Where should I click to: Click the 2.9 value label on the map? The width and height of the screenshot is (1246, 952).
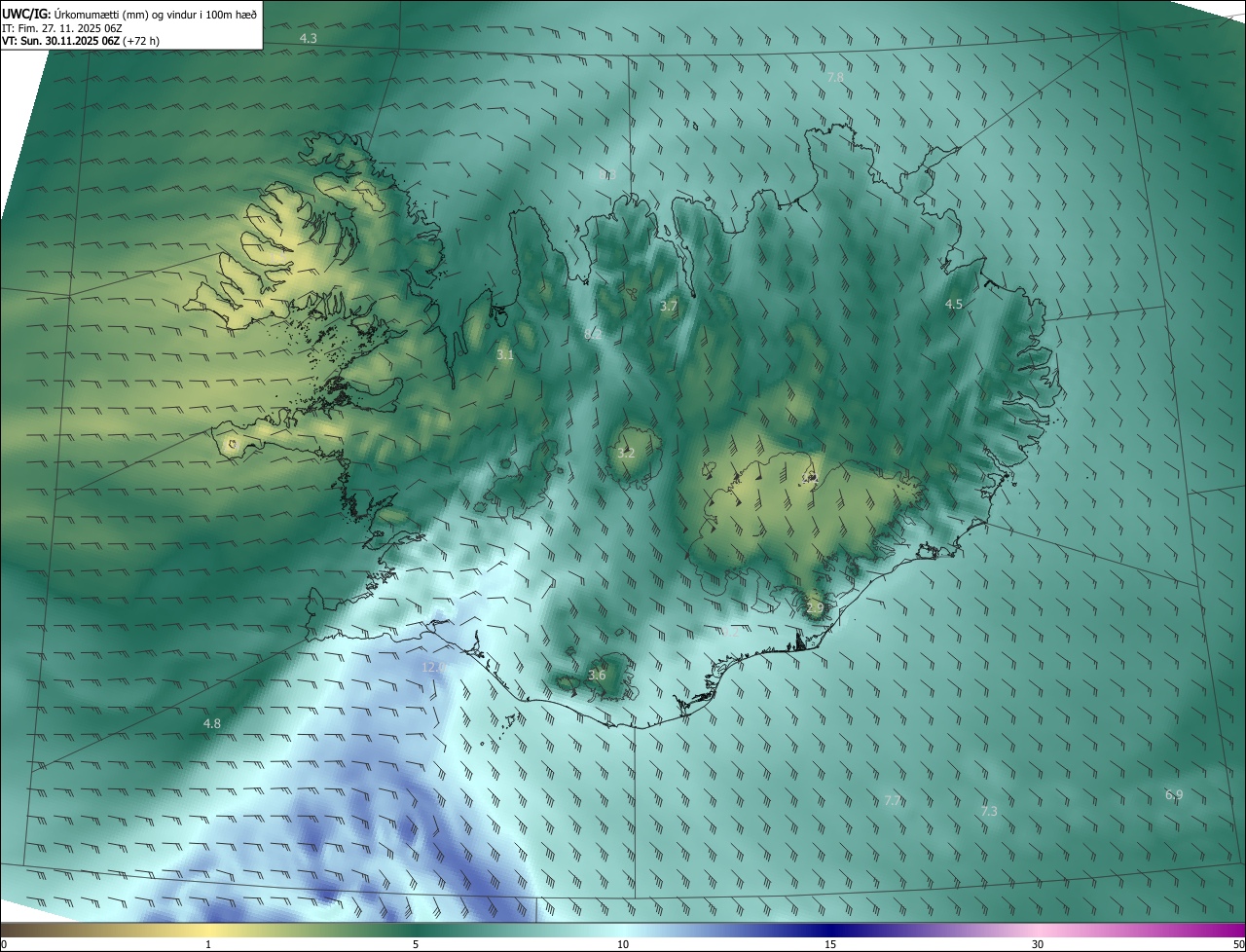click(x=815, y=607)
